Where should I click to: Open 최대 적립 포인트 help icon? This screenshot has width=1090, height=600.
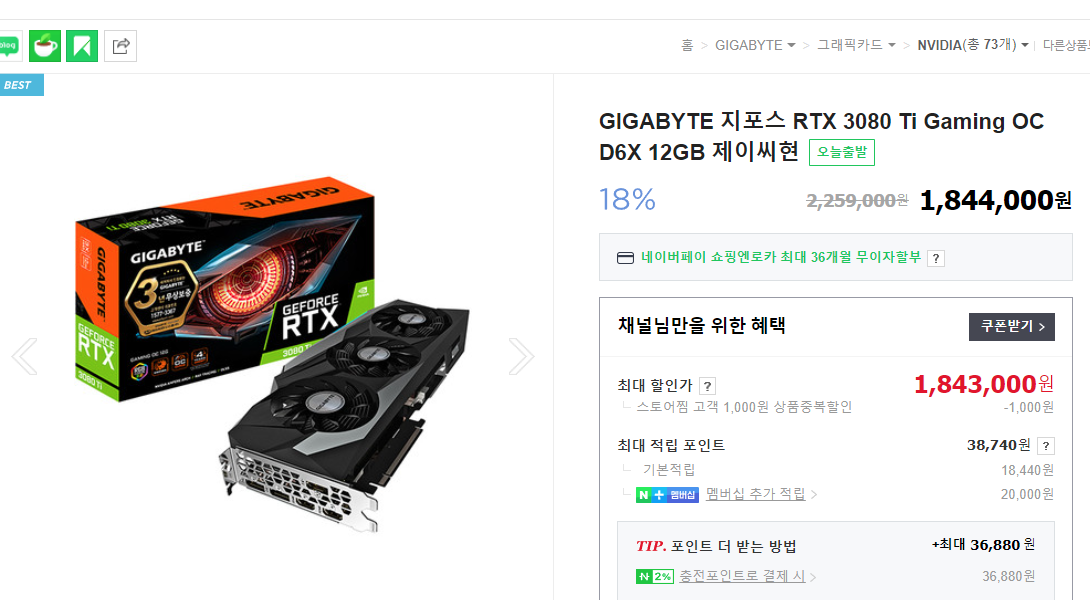(x=1046, y=446)
